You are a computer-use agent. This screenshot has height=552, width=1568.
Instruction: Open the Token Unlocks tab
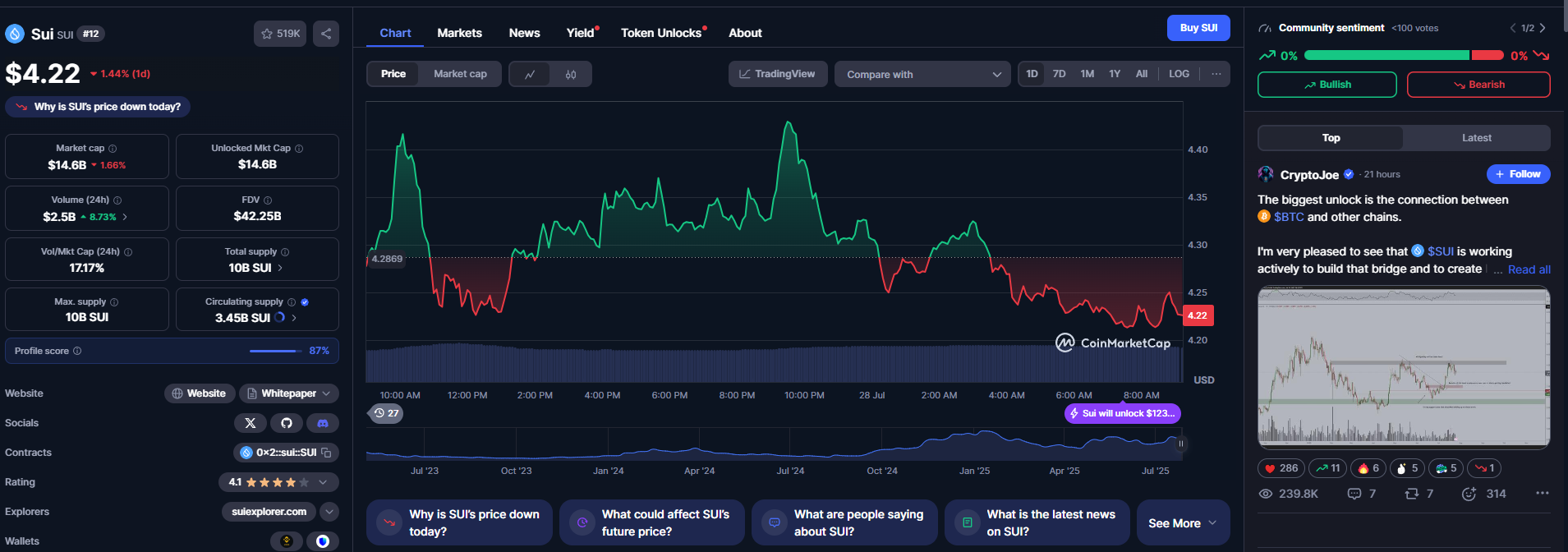click(662, 33)
